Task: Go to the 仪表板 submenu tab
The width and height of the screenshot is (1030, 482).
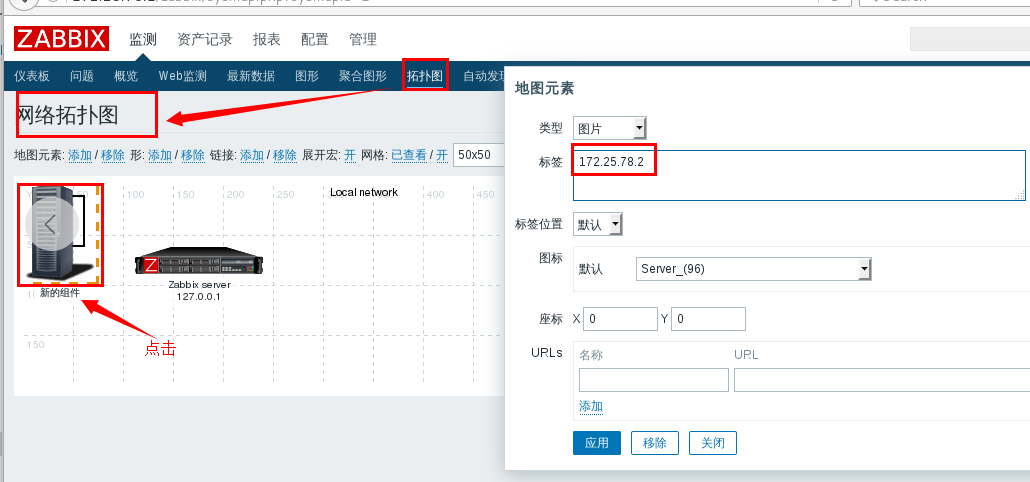Action: click(x=32, y=76)
